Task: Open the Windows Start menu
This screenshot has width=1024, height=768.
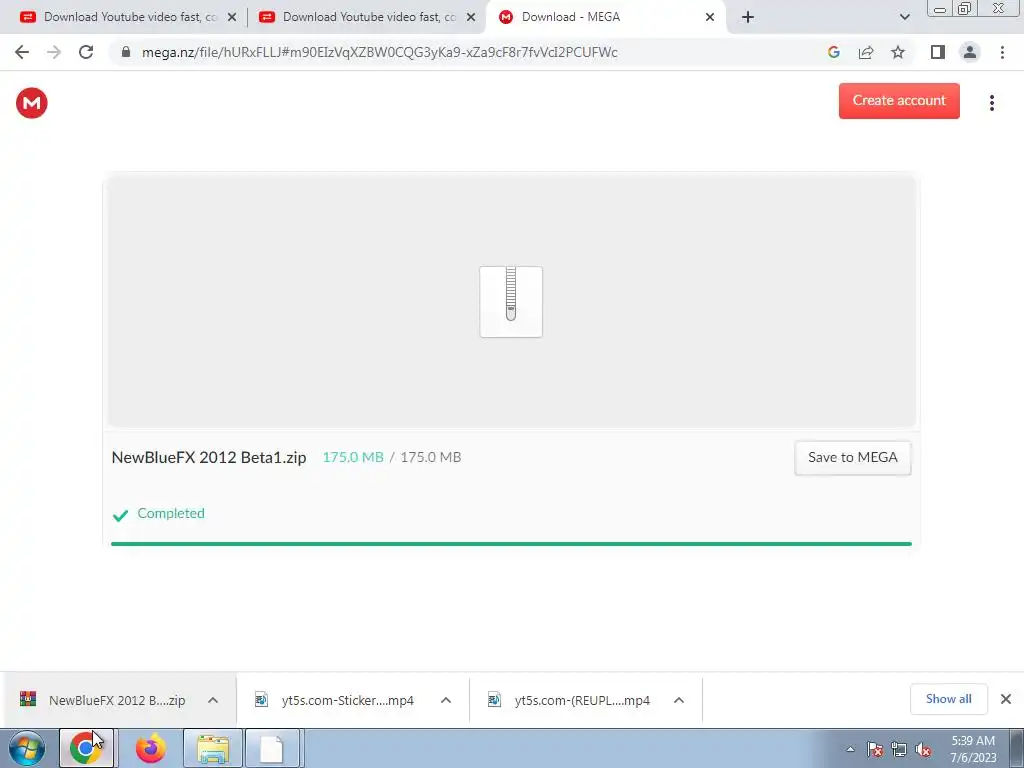Action: (x=27, y=748)
